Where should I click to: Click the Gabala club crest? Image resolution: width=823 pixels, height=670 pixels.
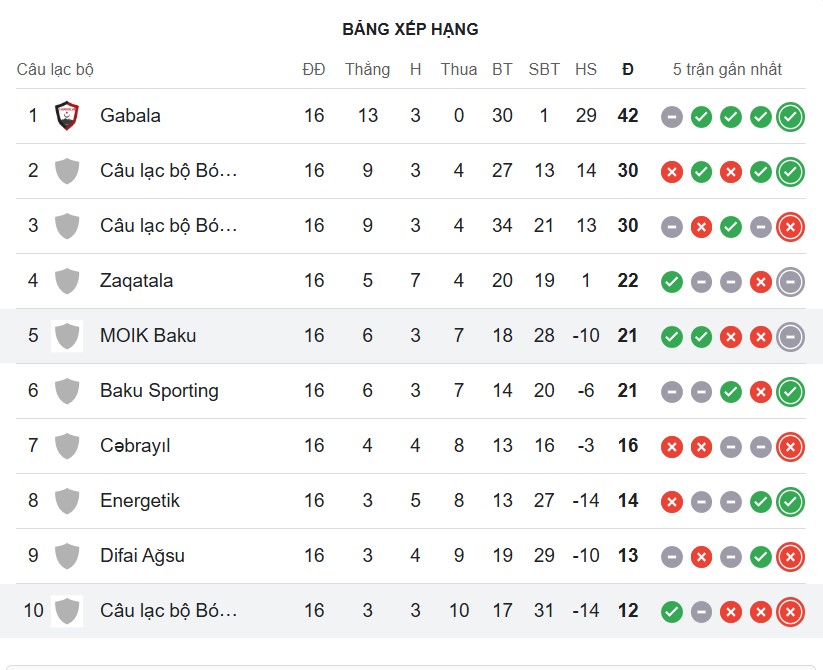(x=67, y=115)
